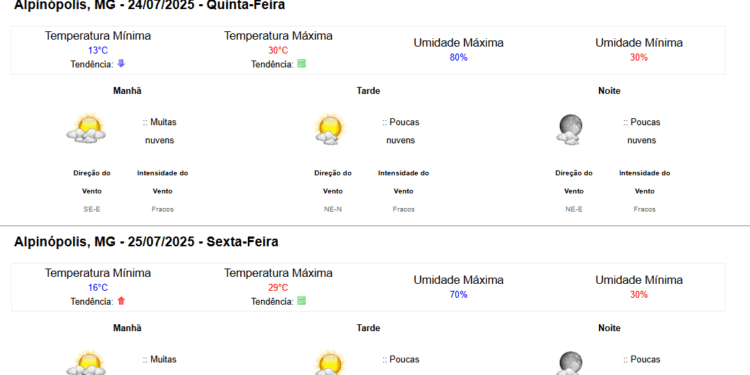Screen dimensions: 750x375
Task: Click the night moon icon for 24/07
Action: pyautogui.click(x=570, y=129)
